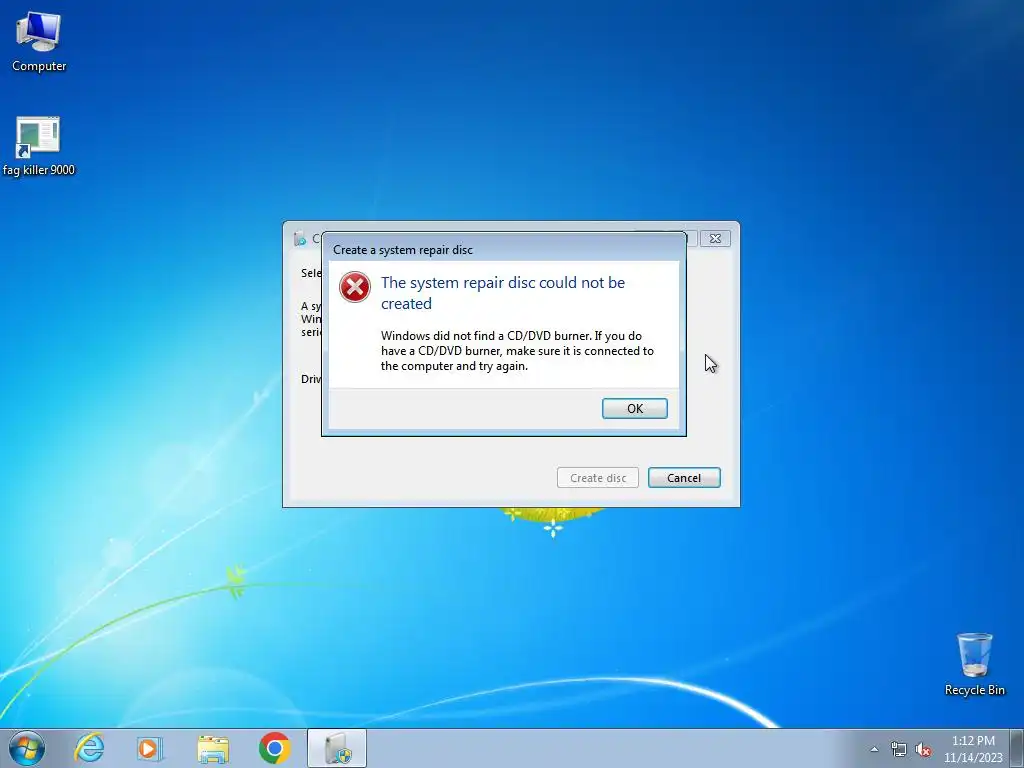The width and height of the screenshot is (1024, 768).
Task: Select the desktop shortcut ending in 9000
Action: (39, 146)
